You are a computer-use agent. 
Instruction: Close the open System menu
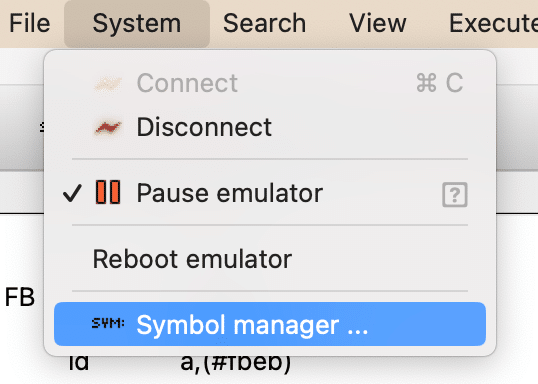(137, 23)
